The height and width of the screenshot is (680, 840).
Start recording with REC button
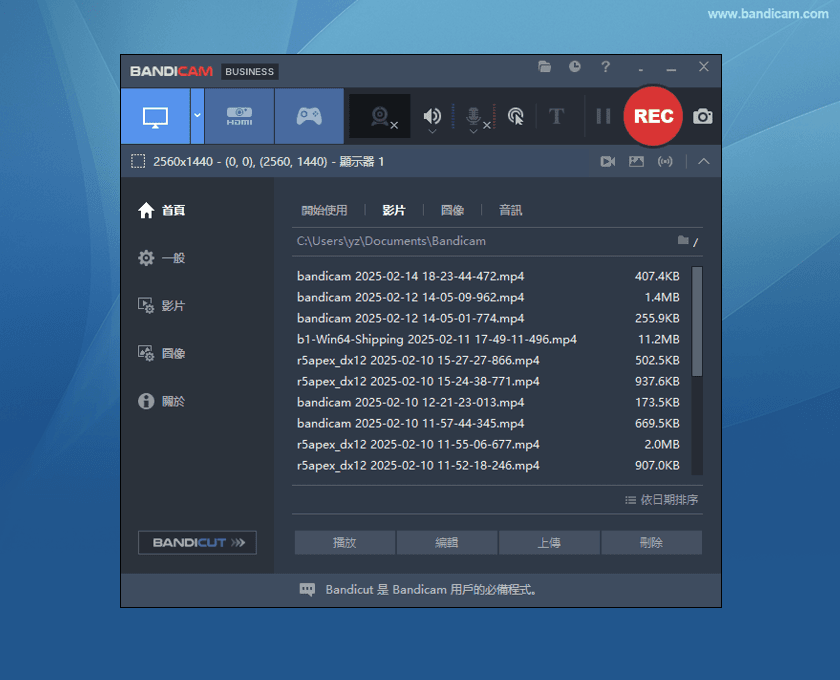[653, 116]
